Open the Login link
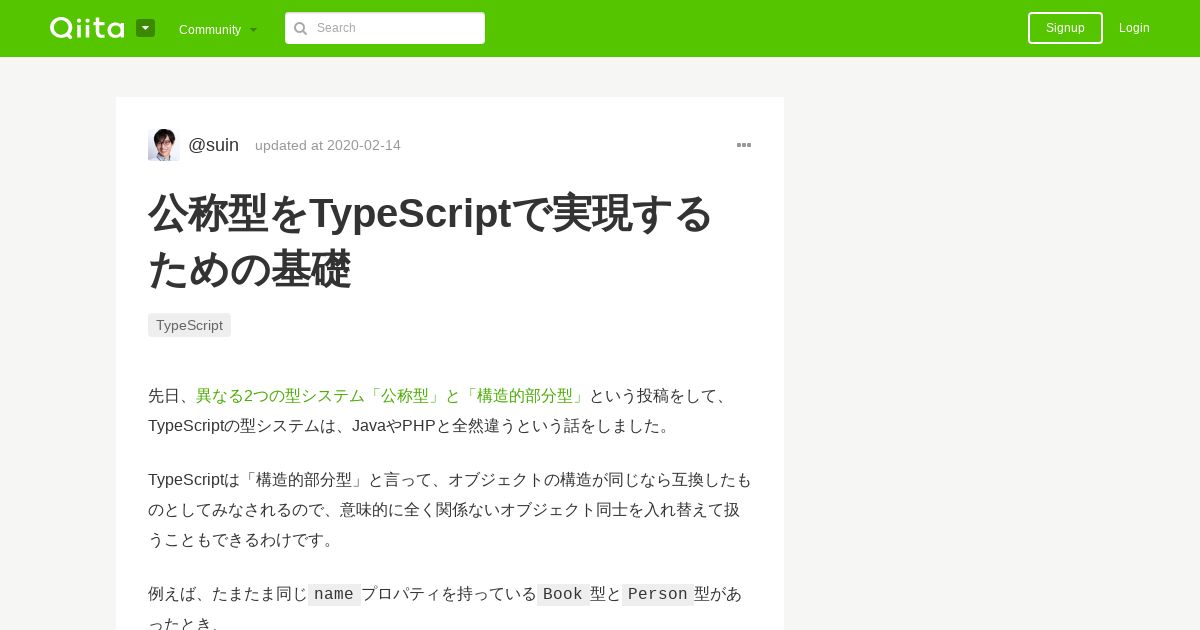The image size is (1200, 630). [x=1134, y=28]
